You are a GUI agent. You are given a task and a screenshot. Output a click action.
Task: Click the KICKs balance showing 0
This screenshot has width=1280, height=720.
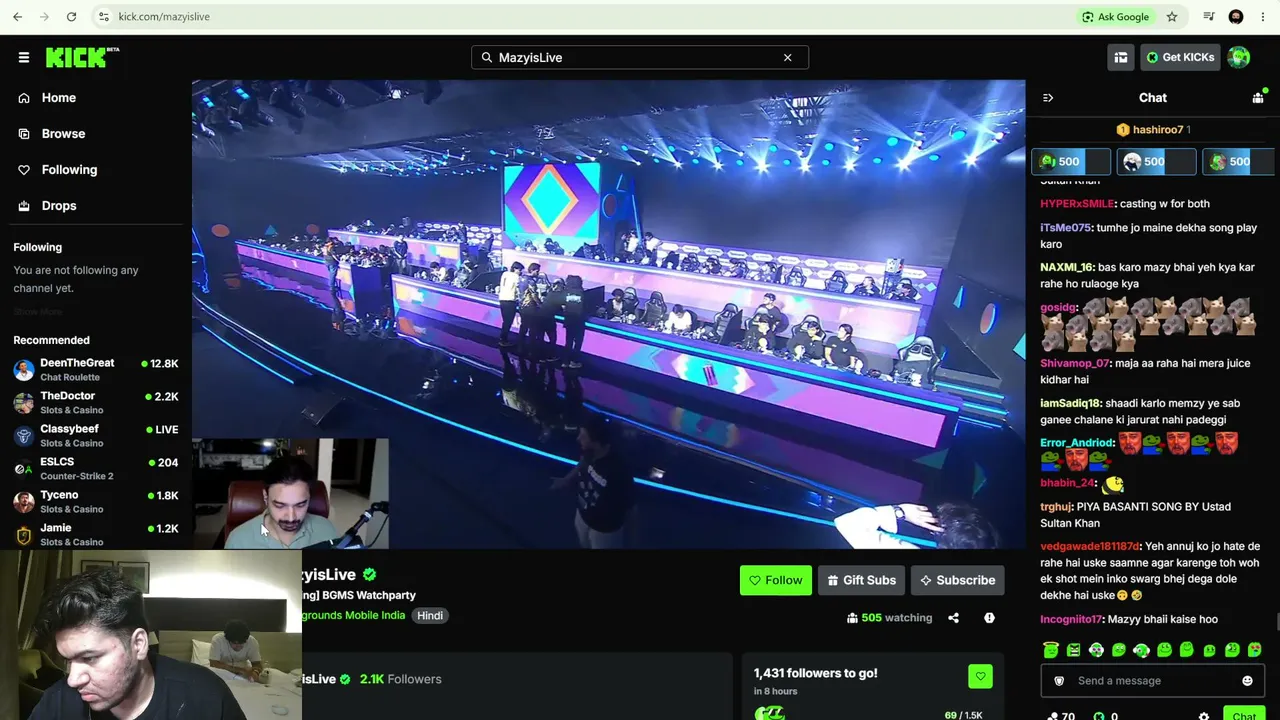coord(1106,716)
